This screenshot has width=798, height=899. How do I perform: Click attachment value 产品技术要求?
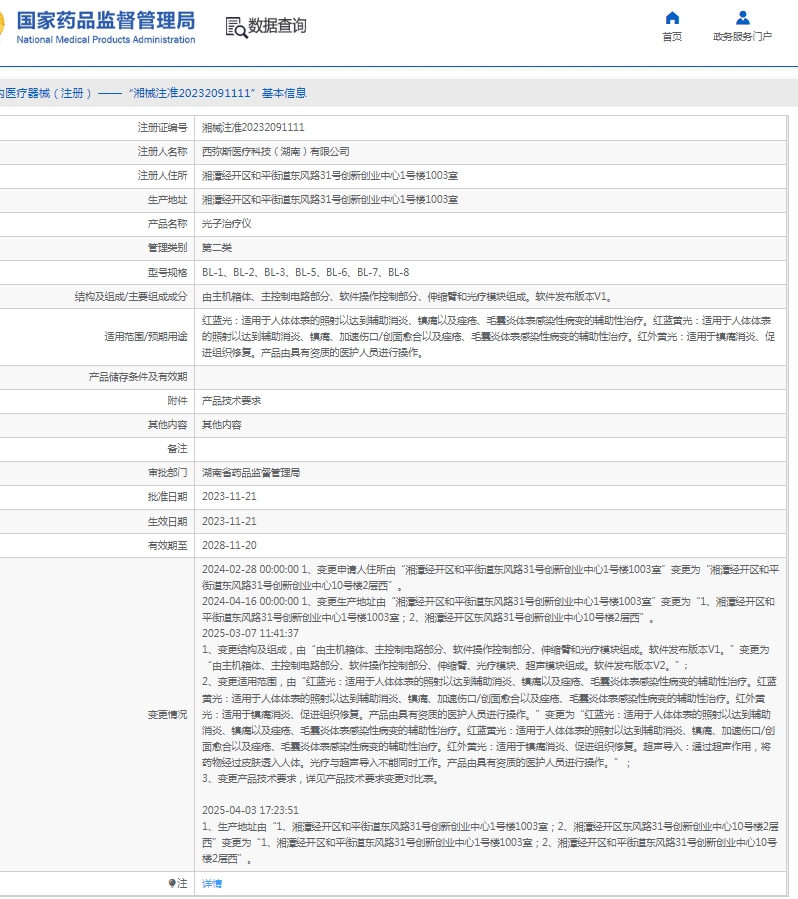tap(231, 401)
